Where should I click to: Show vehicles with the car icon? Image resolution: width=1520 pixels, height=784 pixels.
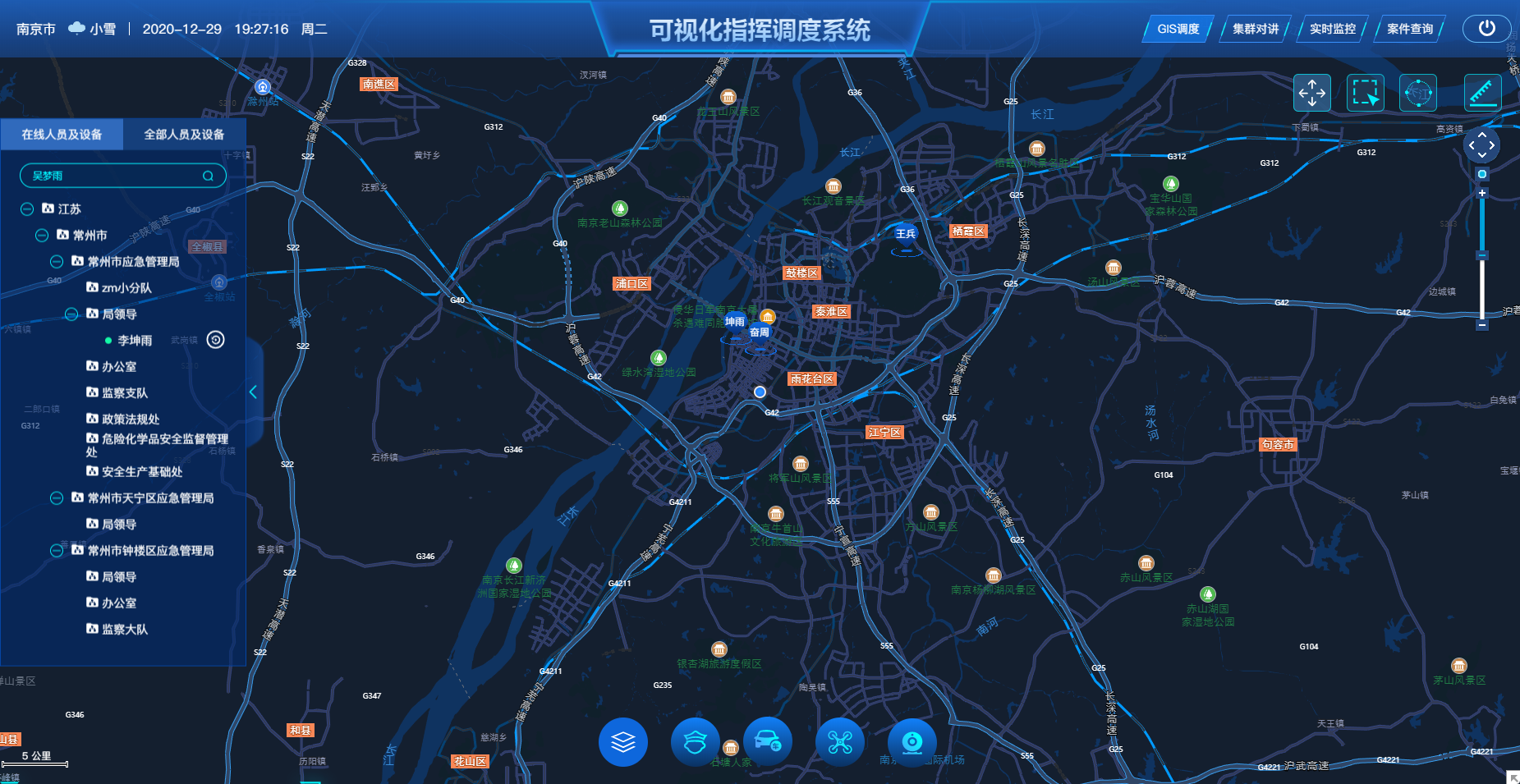(768, 742)
